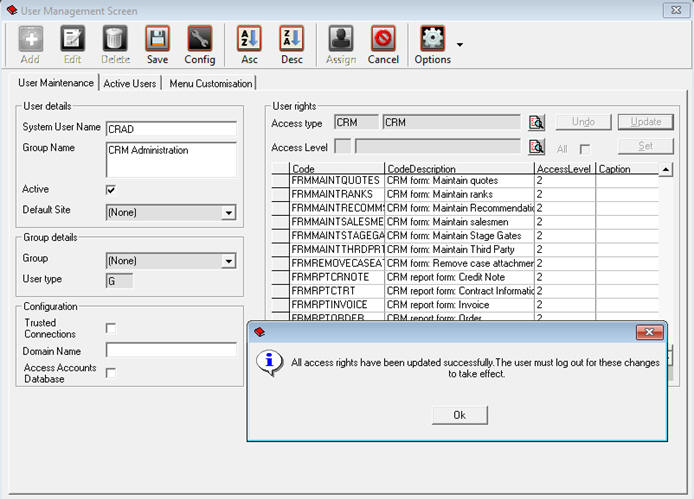This screenshot has width=694, height=499.
Task: Open Access Level lookup search icon
Action: click(x=536, y=146)
